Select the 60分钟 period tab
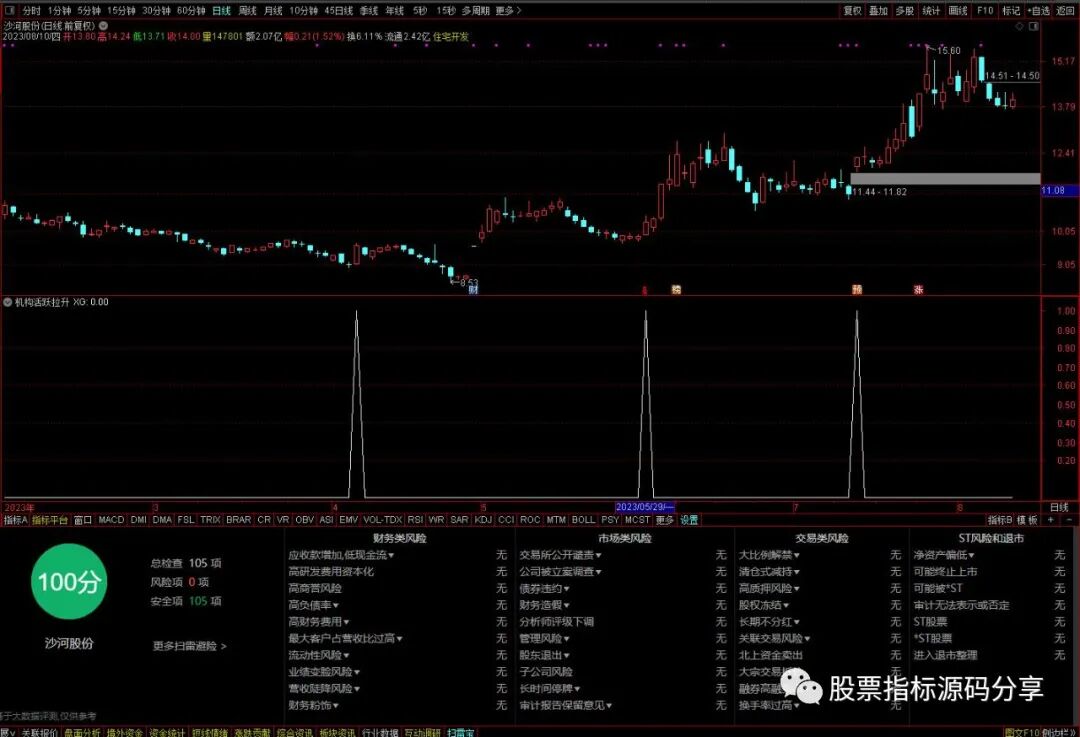This screenshot has height=737, width=1080. click(191, 10)
